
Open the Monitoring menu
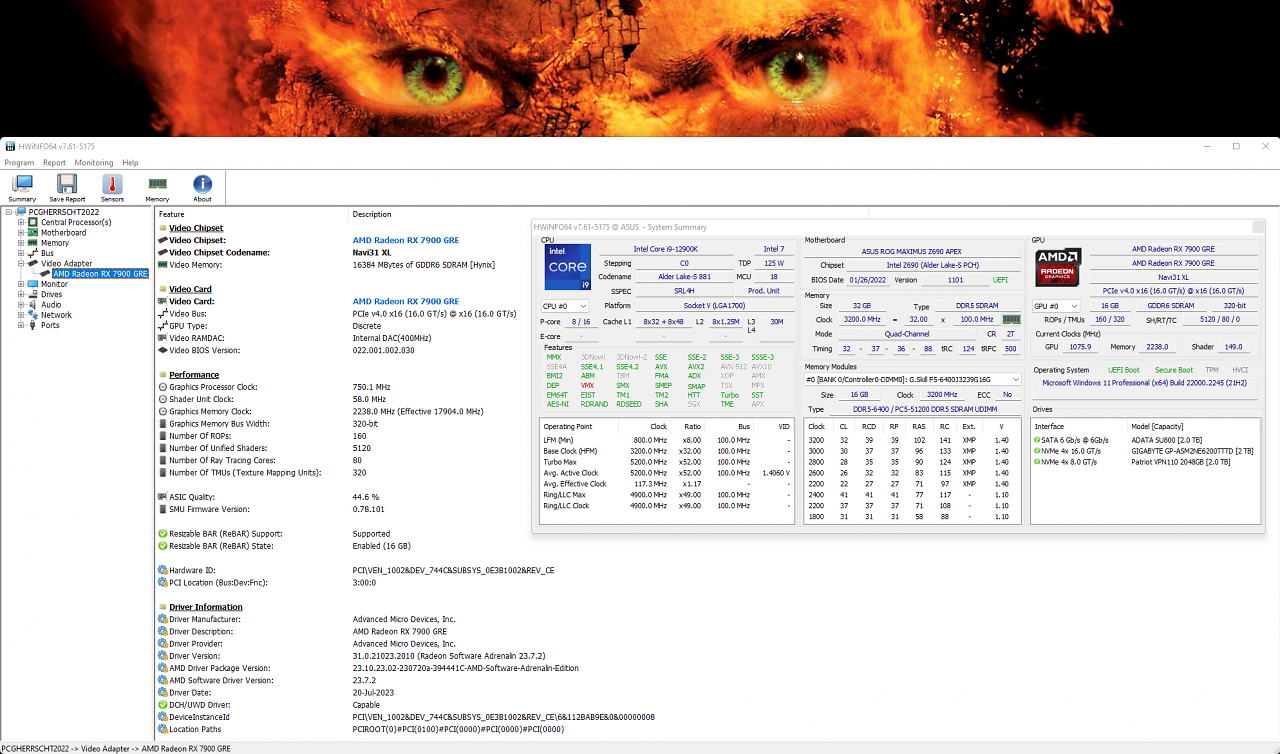(94, 163)
